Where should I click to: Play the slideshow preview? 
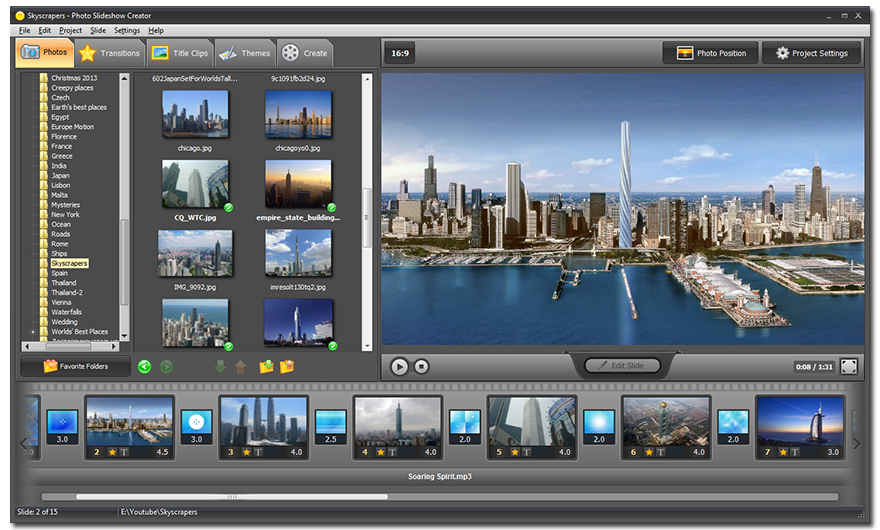pyautogui.click(x=399, y=367)
